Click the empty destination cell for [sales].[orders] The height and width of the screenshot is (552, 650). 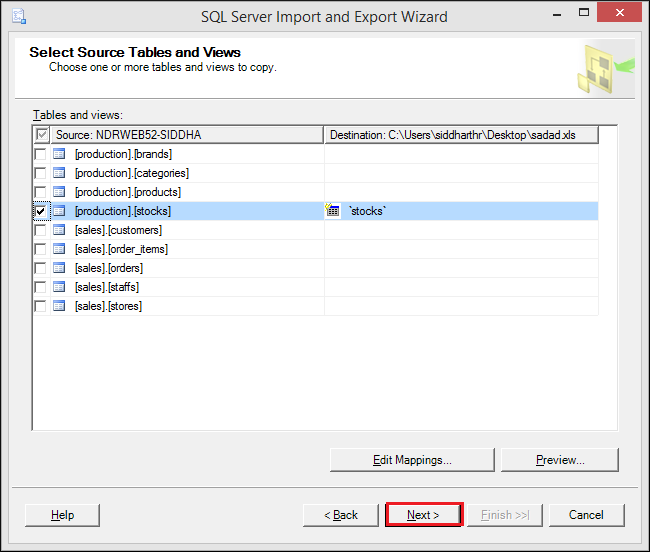[x=461, y=268]
